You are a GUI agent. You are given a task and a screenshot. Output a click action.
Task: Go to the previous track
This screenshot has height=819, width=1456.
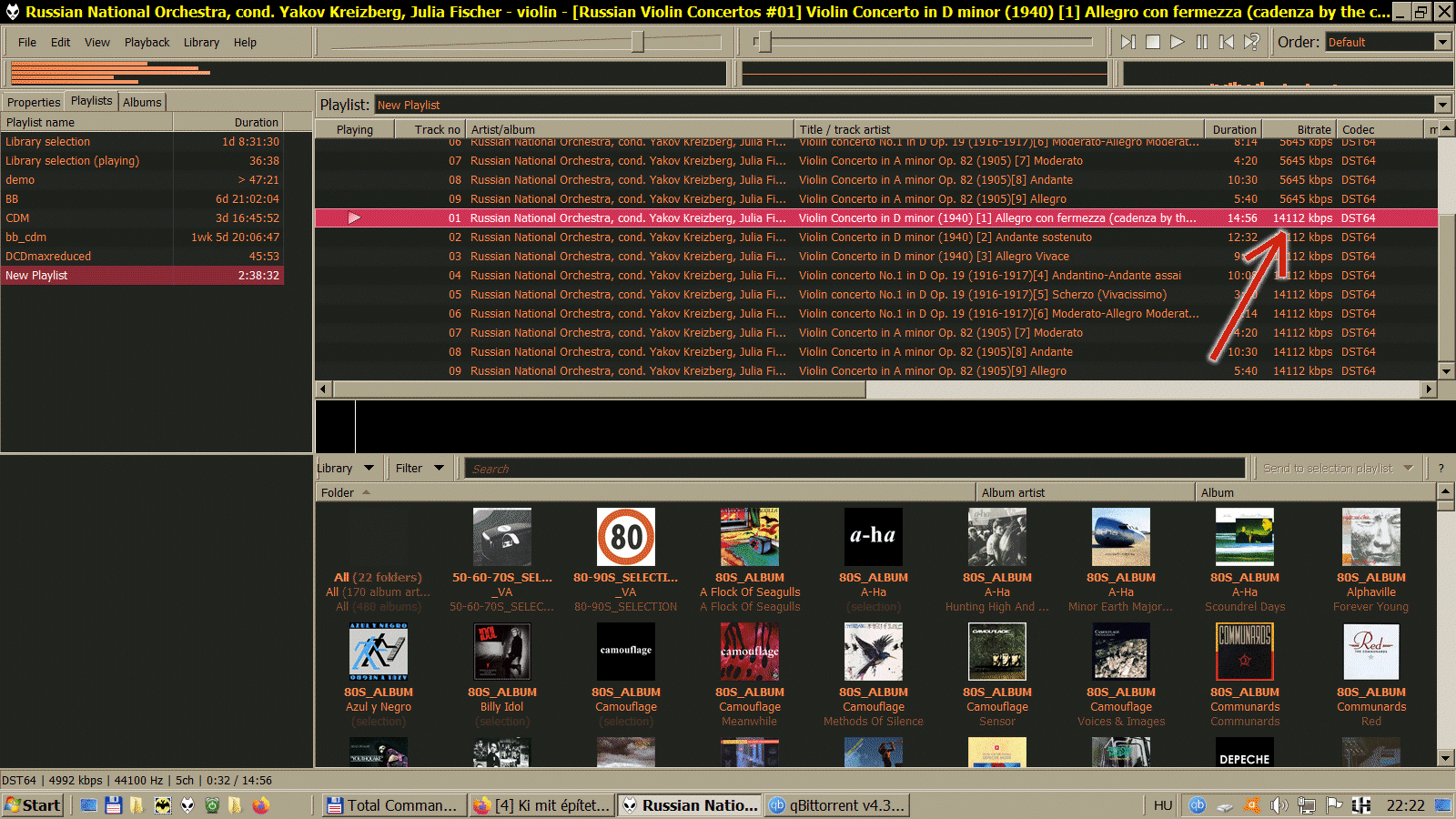(x=1227, y=42)
